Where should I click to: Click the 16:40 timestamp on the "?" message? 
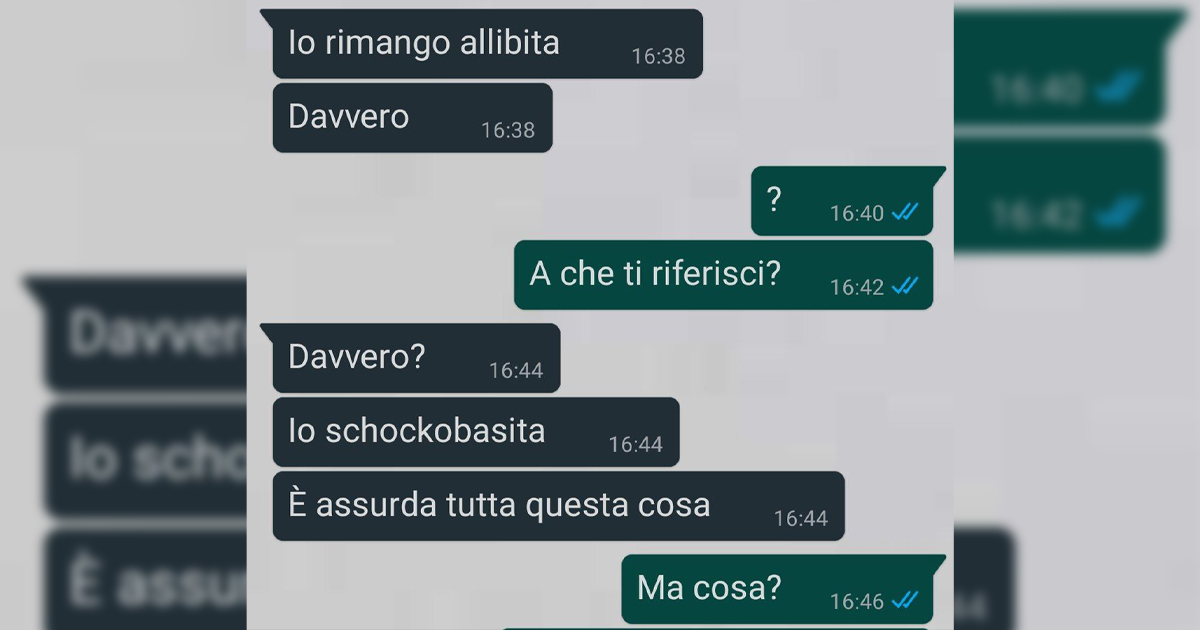[x=857, y=213]
